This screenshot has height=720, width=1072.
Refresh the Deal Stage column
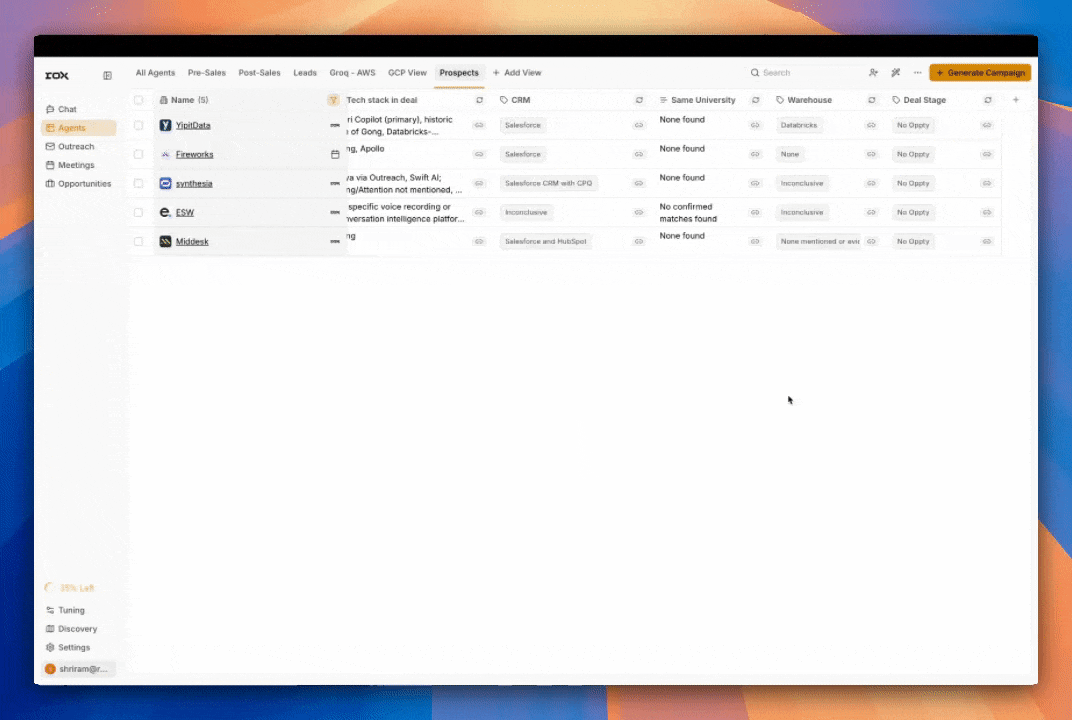[x=988, y=100]
